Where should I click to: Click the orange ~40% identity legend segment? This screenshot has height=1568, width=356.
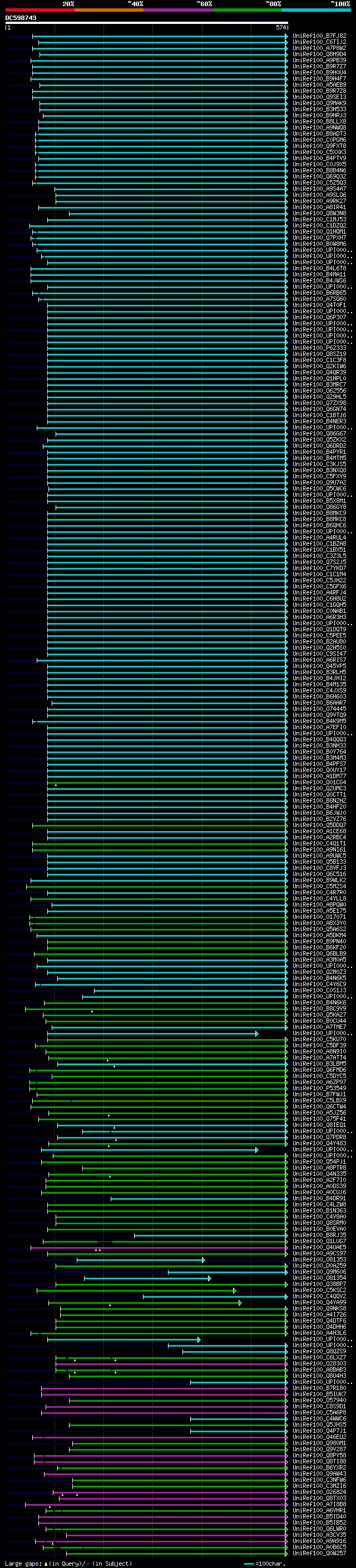(110, 10)
